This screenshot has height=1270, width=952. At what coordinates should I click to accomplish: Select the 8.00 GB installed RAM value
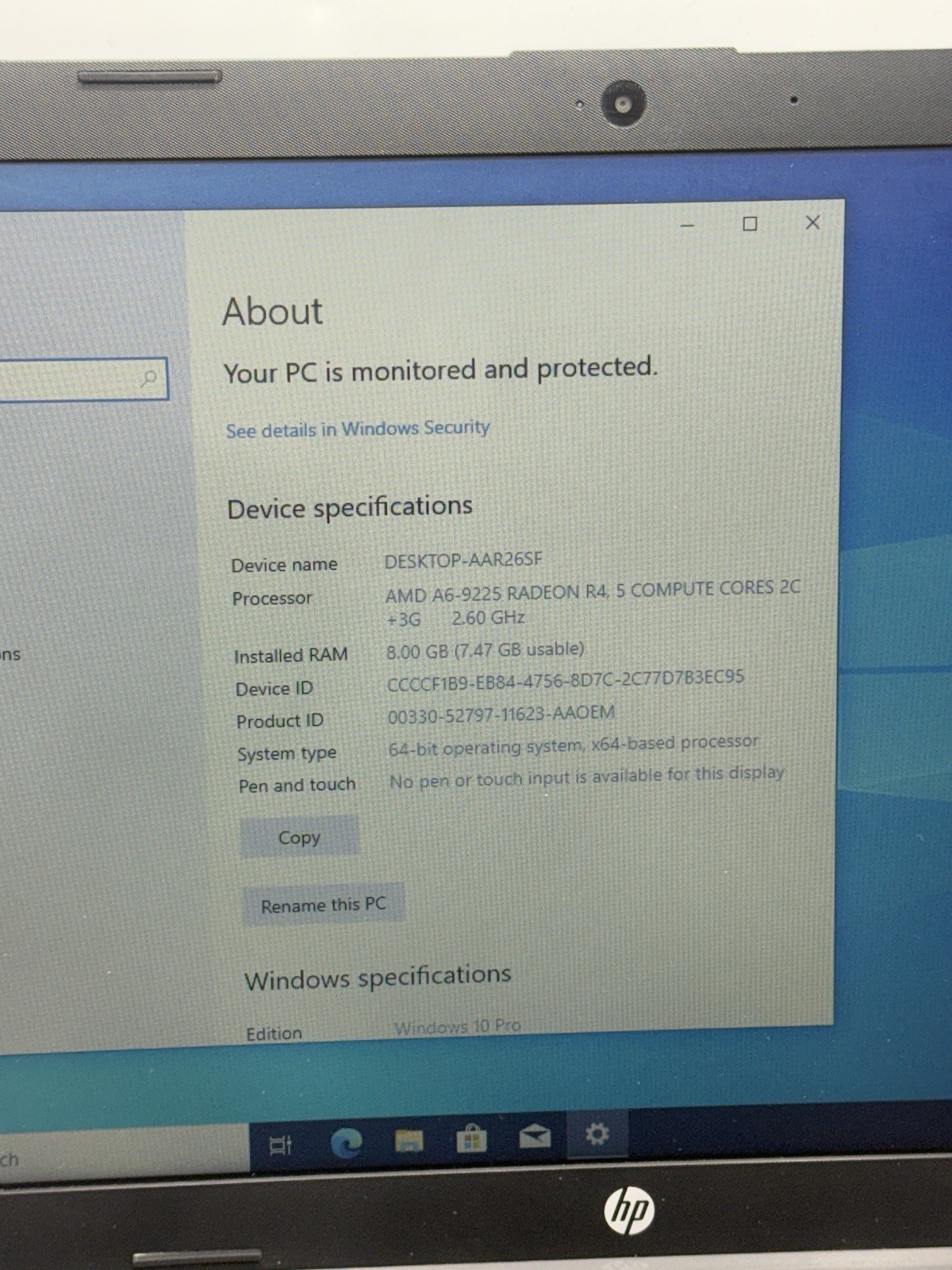tap(485, 650)
